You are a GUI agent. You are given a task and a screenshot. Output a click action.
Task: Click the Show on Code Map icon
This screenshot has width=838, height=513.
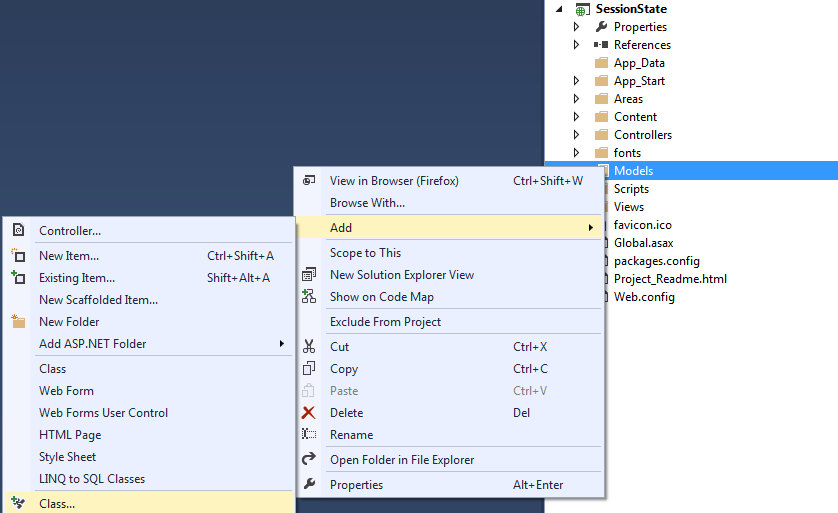click(309, 297)
